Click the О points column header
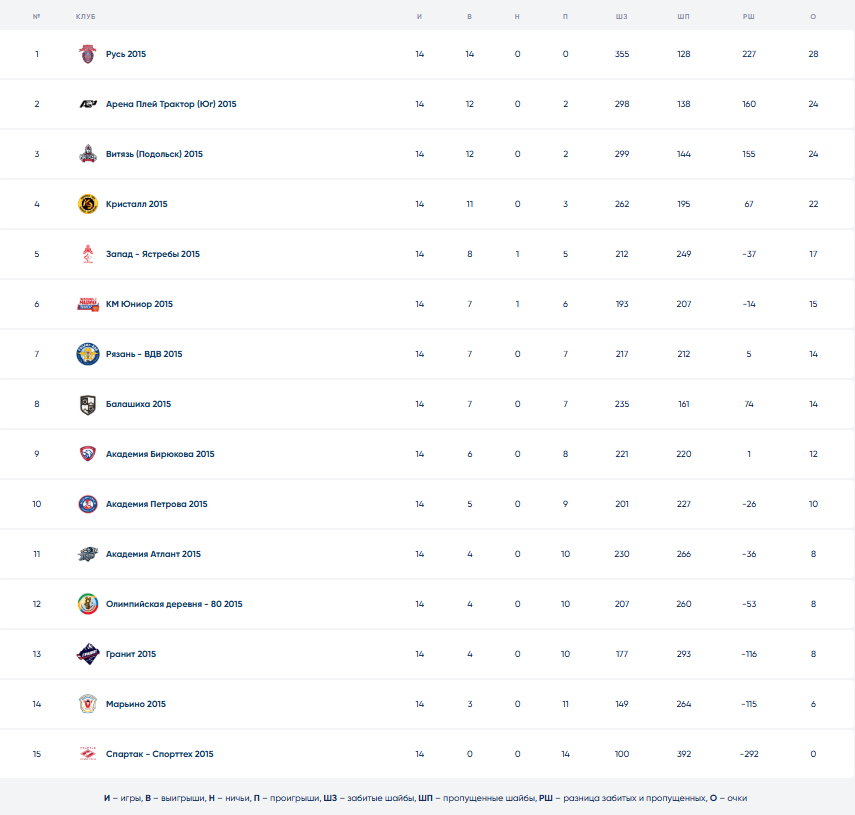Screen dimensions: 855x815 pos(813,17)
